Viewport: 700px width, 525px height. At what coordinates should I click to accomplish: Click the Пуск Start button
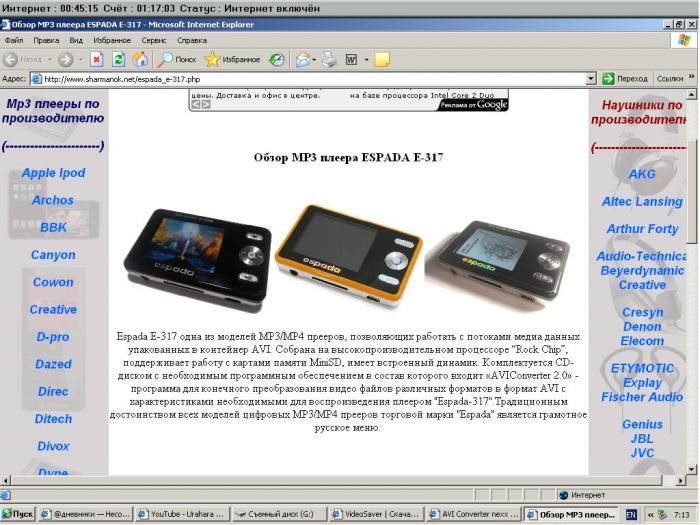click(18, 514)
